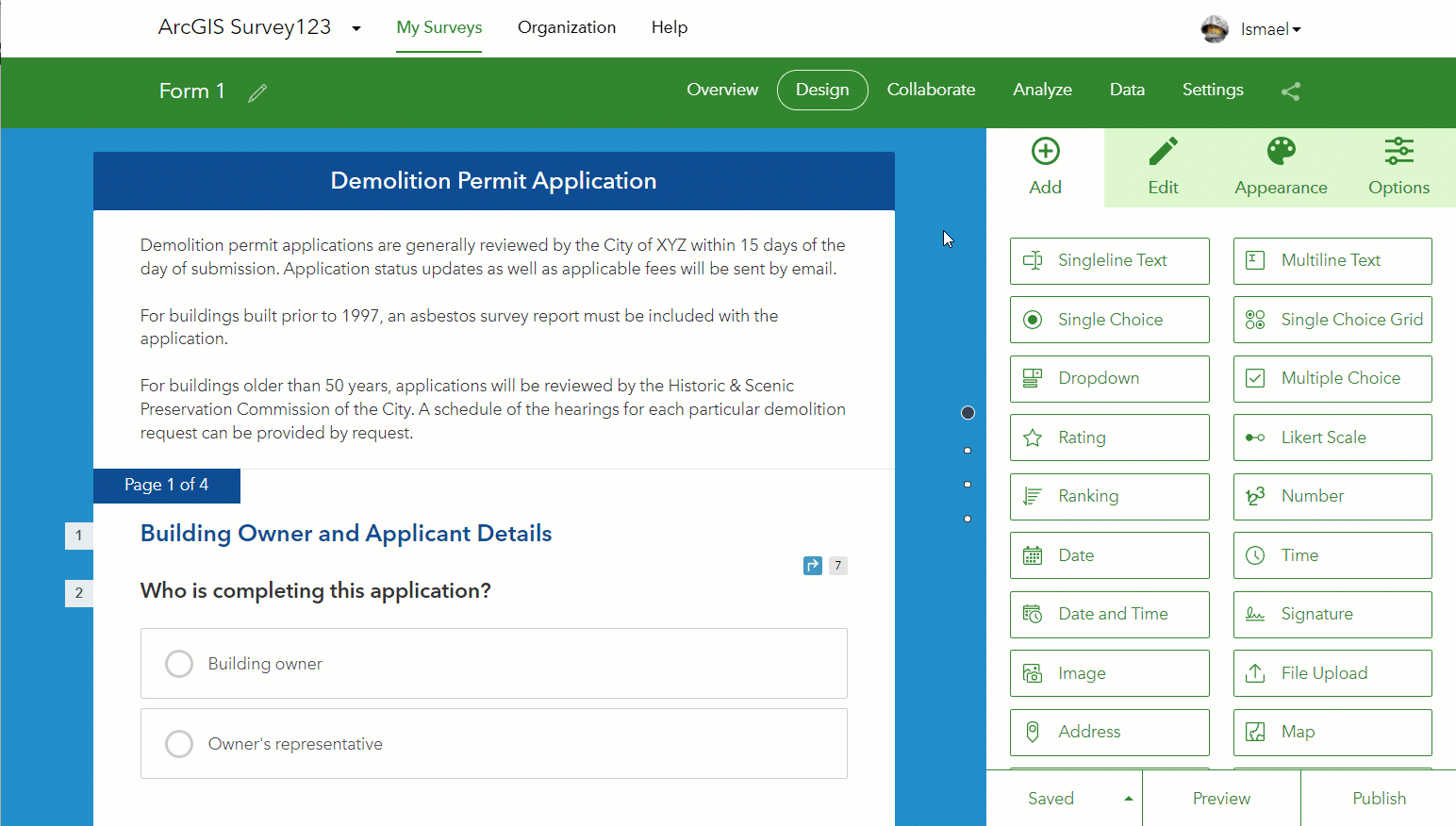Screen dimensions: 1456x826
Task: Publish the survey
Action: click(1379, 798)
